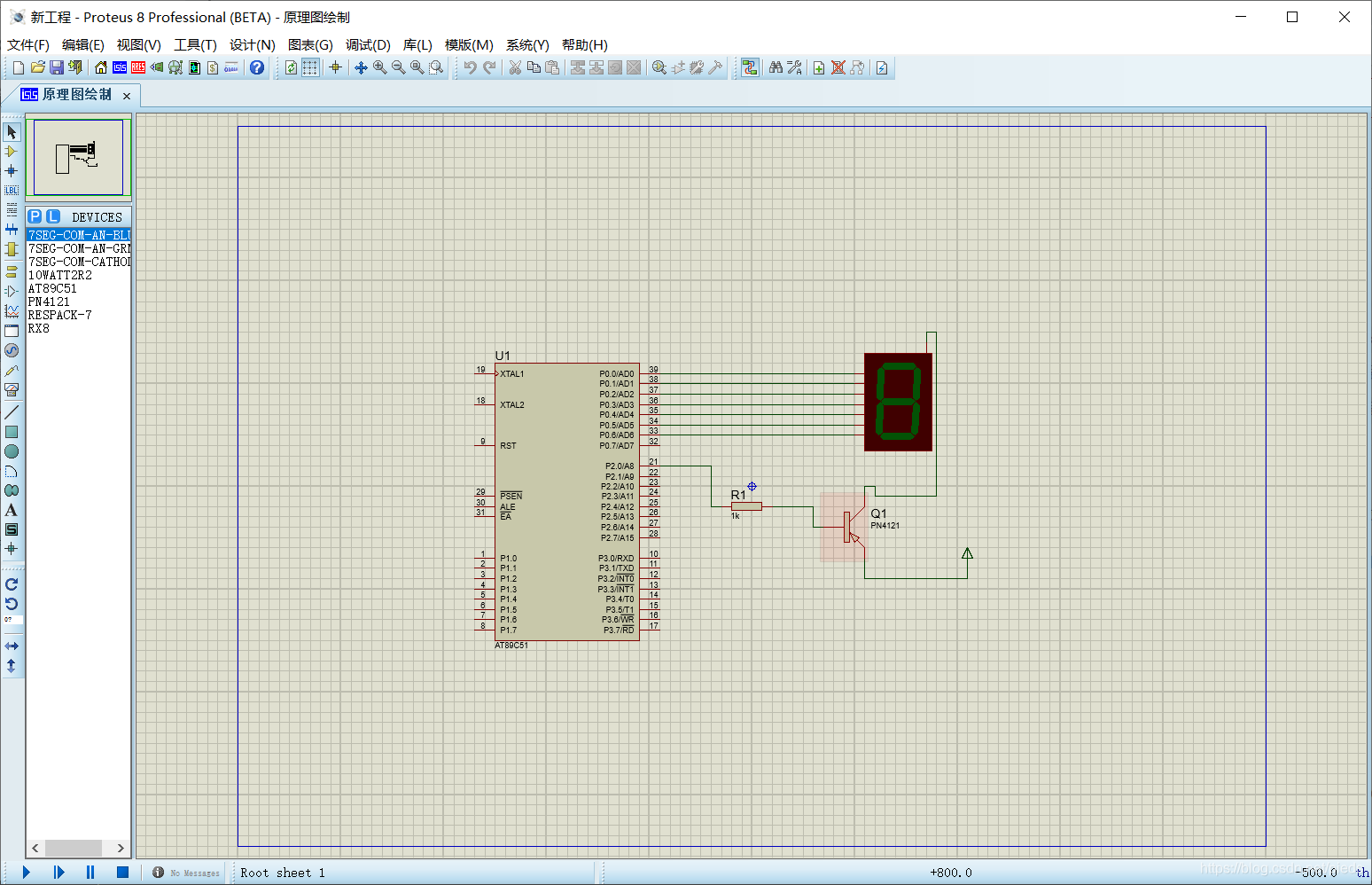Select the 2D Graphics Box tool
Viewport: 1372px width, 885px height.
pyautogui.click(x=12, y=432)
